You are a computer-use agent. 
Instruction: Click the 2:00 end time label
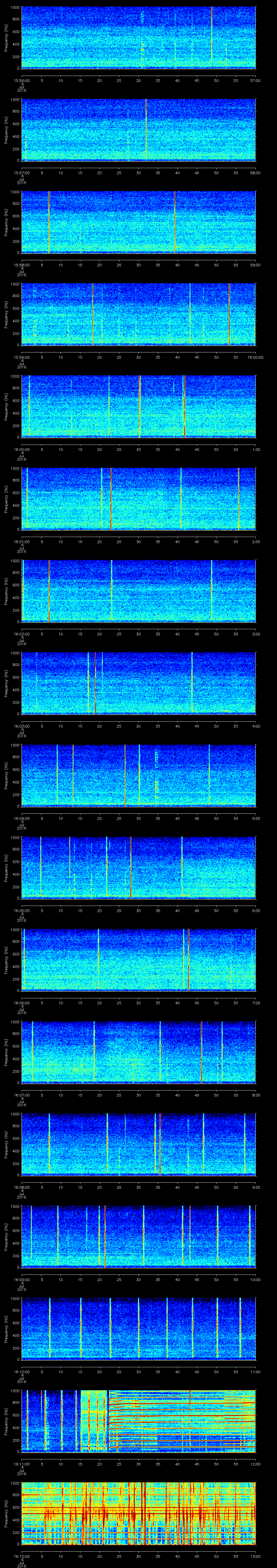[256, 542]
